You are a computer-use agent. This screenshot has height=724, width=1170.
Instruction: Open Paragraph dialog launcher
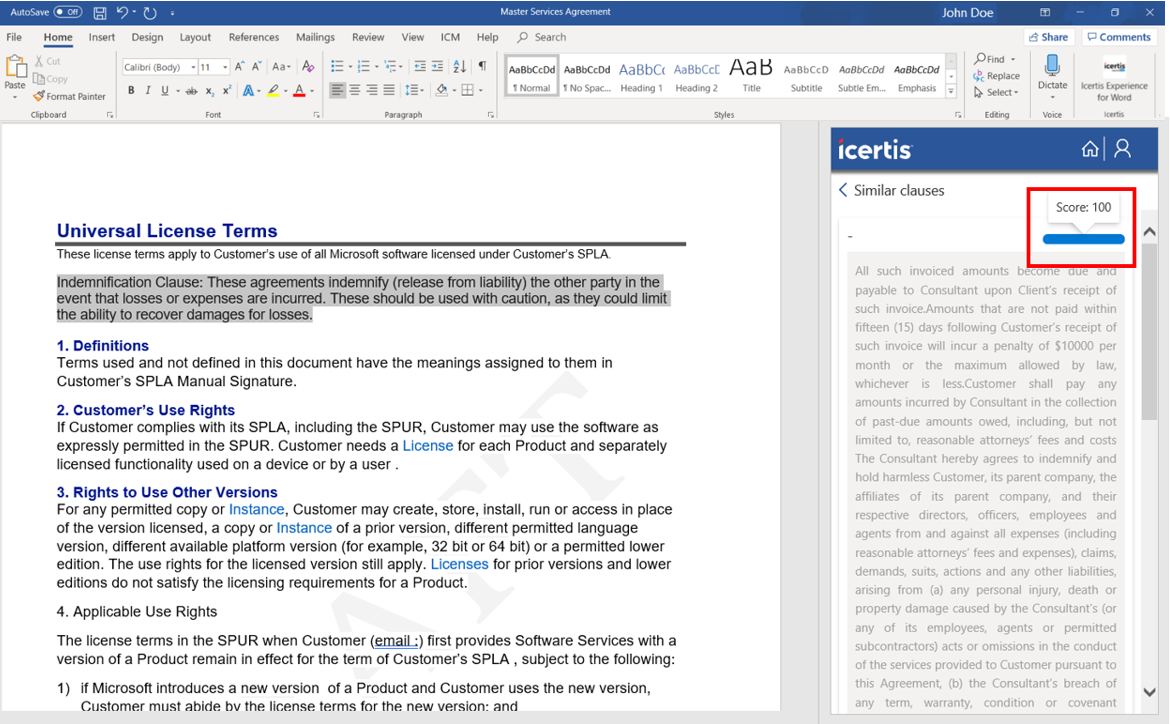click(x=490, y=115)
